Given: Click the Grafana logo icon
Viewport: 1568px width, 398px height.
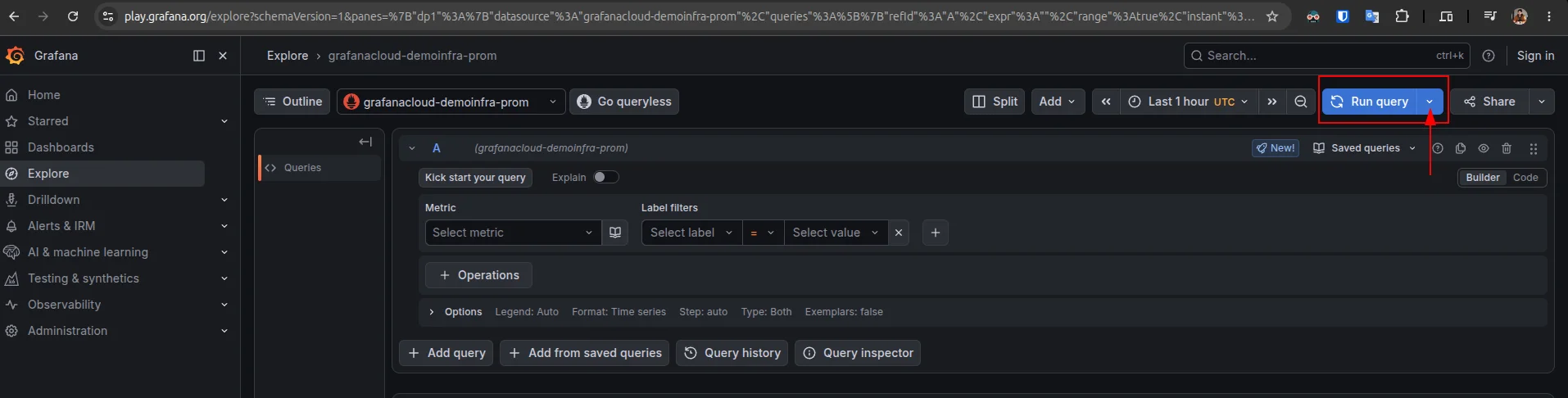Looking at the screenshot, I should pos(15,56).
